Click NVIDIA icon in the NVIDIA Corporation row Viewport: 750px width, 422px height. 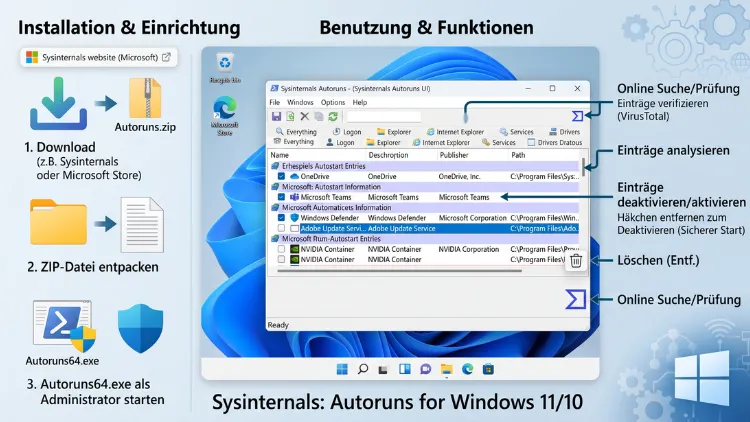point(295,249)
